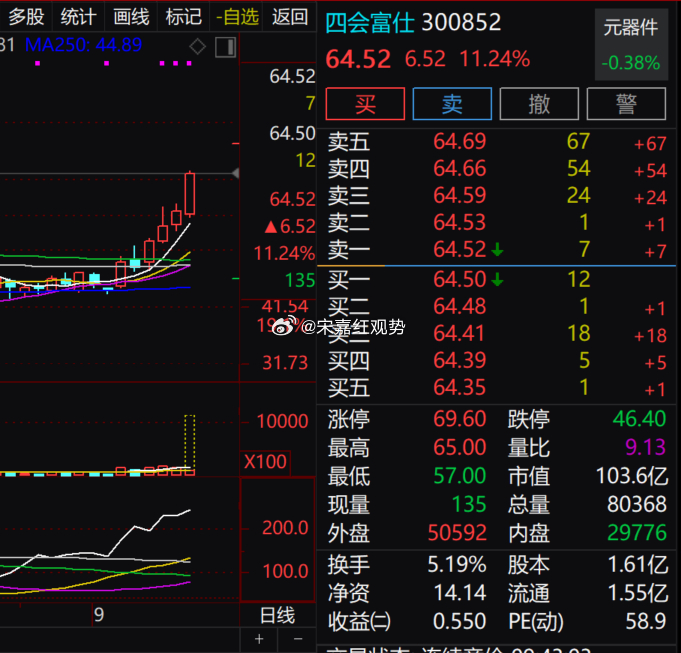Click the 内盘 value 29776
The width and height of the screenshot is (681, 653).
pyautogui.click(x=637, y=533)
